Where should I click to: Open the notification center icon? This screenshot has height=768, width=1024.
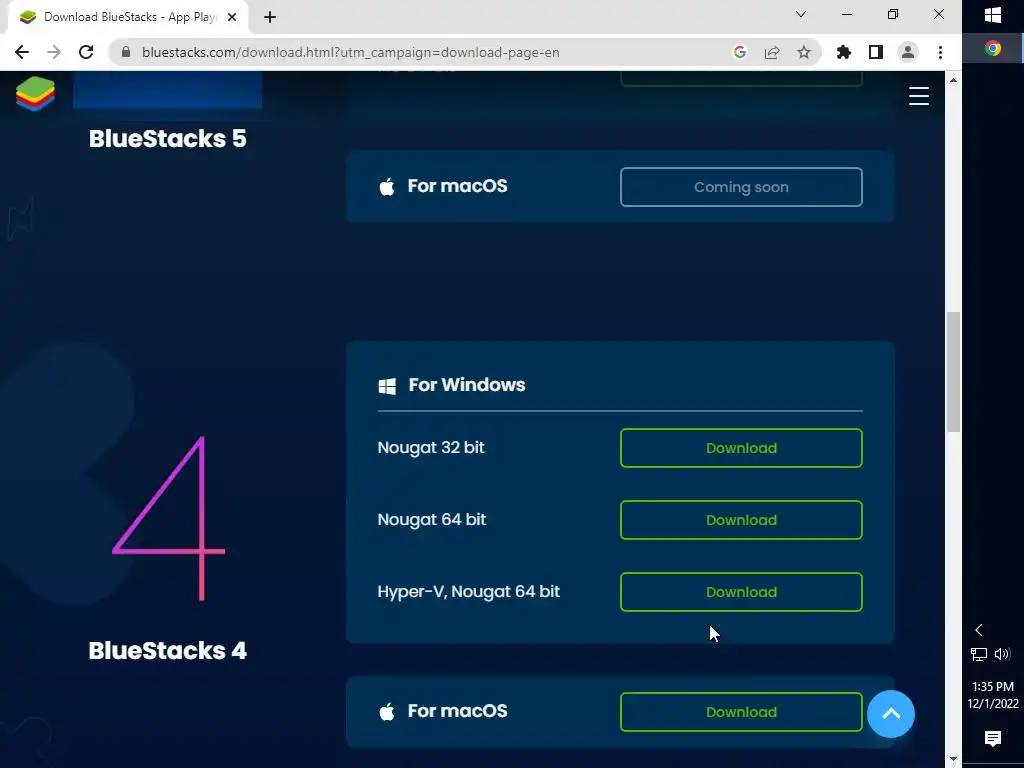coord(993,739)
